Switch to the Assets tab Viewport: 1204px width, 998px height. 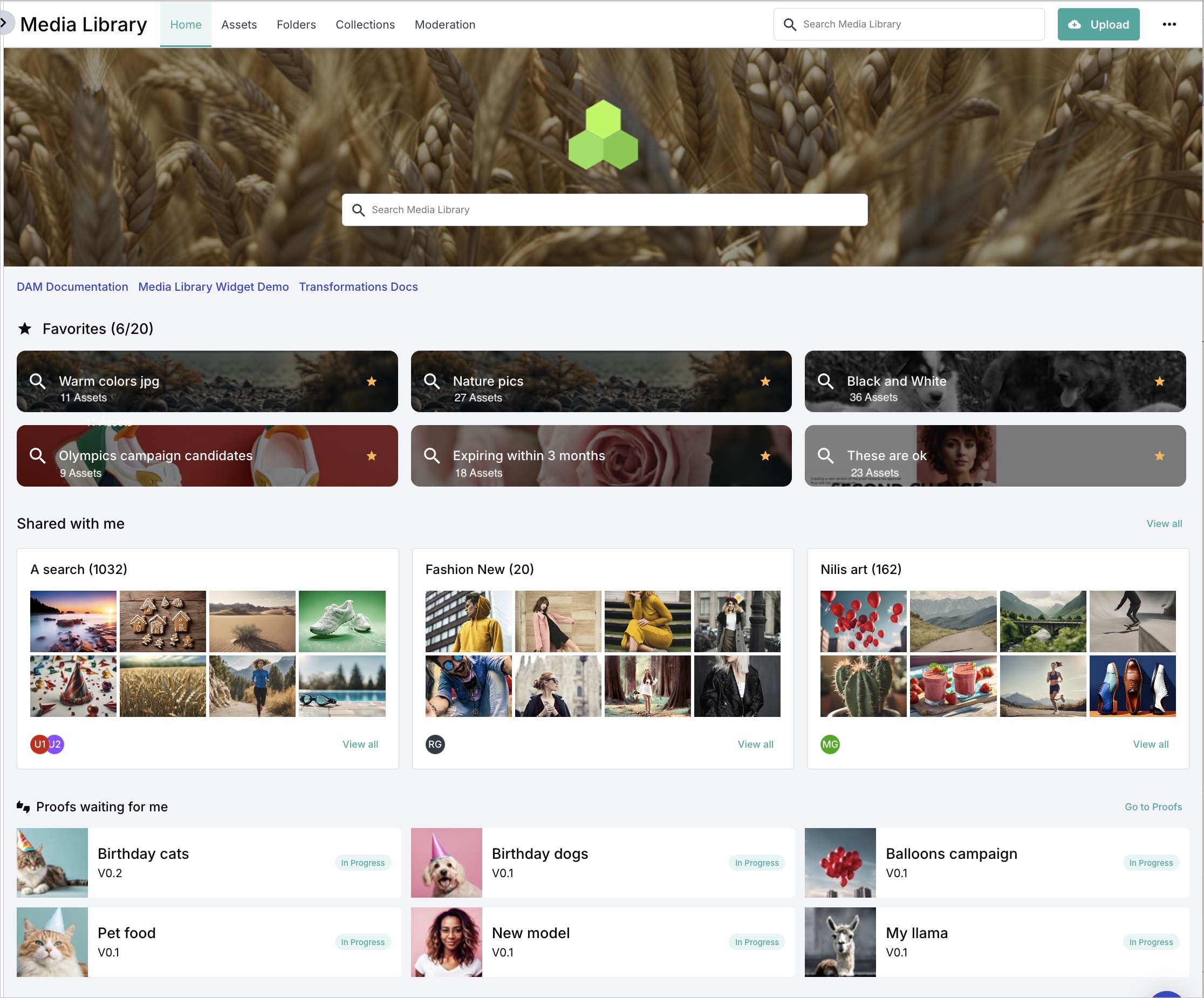pyautogui.click(x=238, y=25)
